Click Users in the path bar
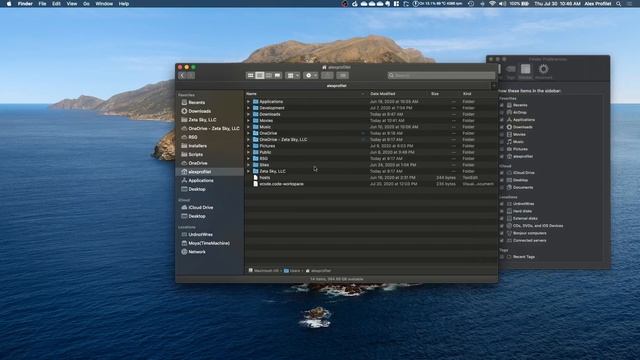The width and height of the screenshot is (640, 360). coord(292,271)
